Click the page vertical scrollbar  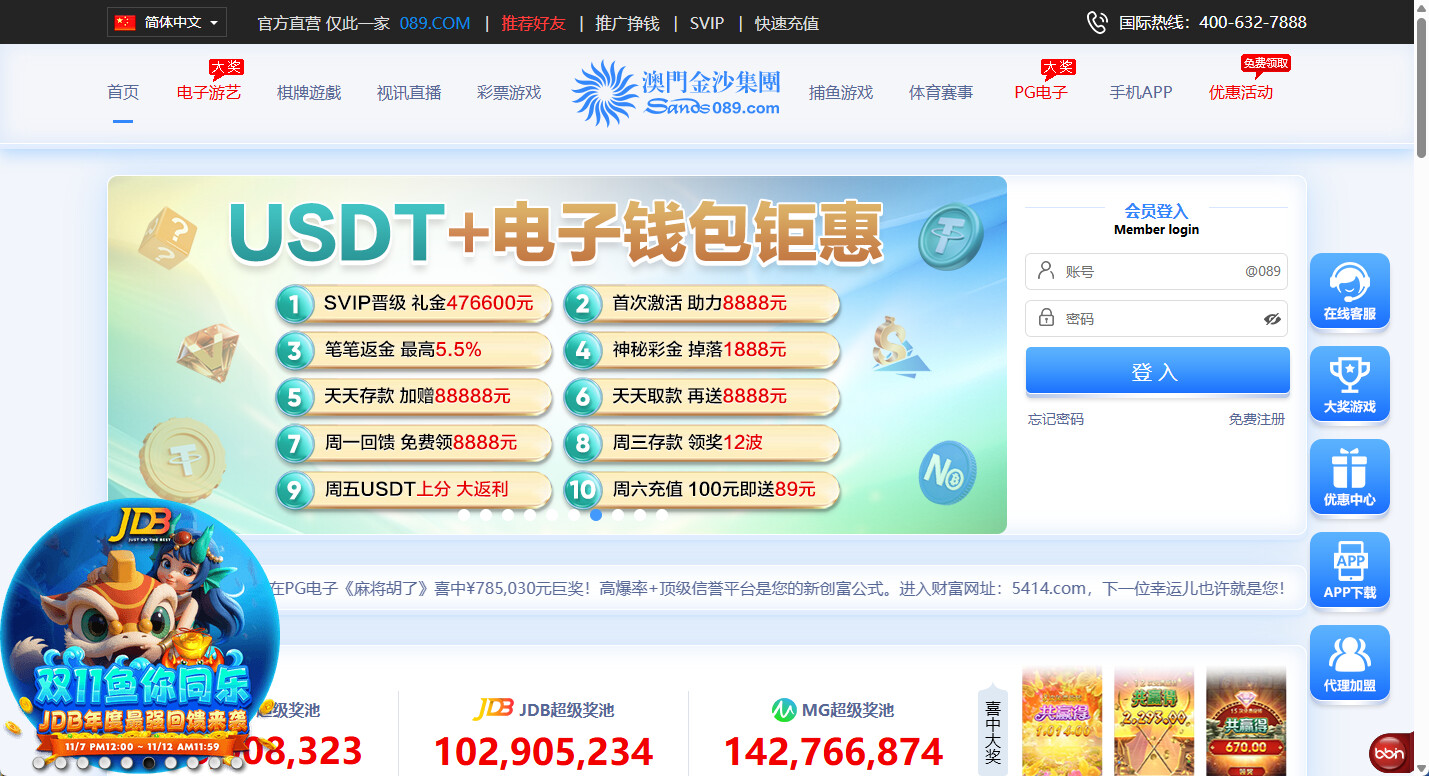pos(1421,400)
